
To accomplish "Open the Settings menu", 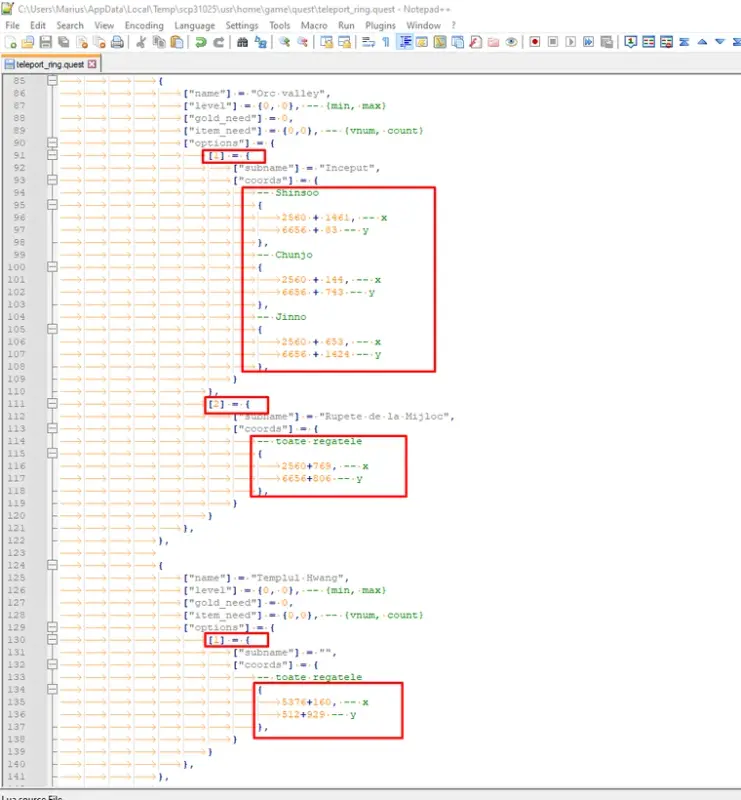I will point(242,26).
